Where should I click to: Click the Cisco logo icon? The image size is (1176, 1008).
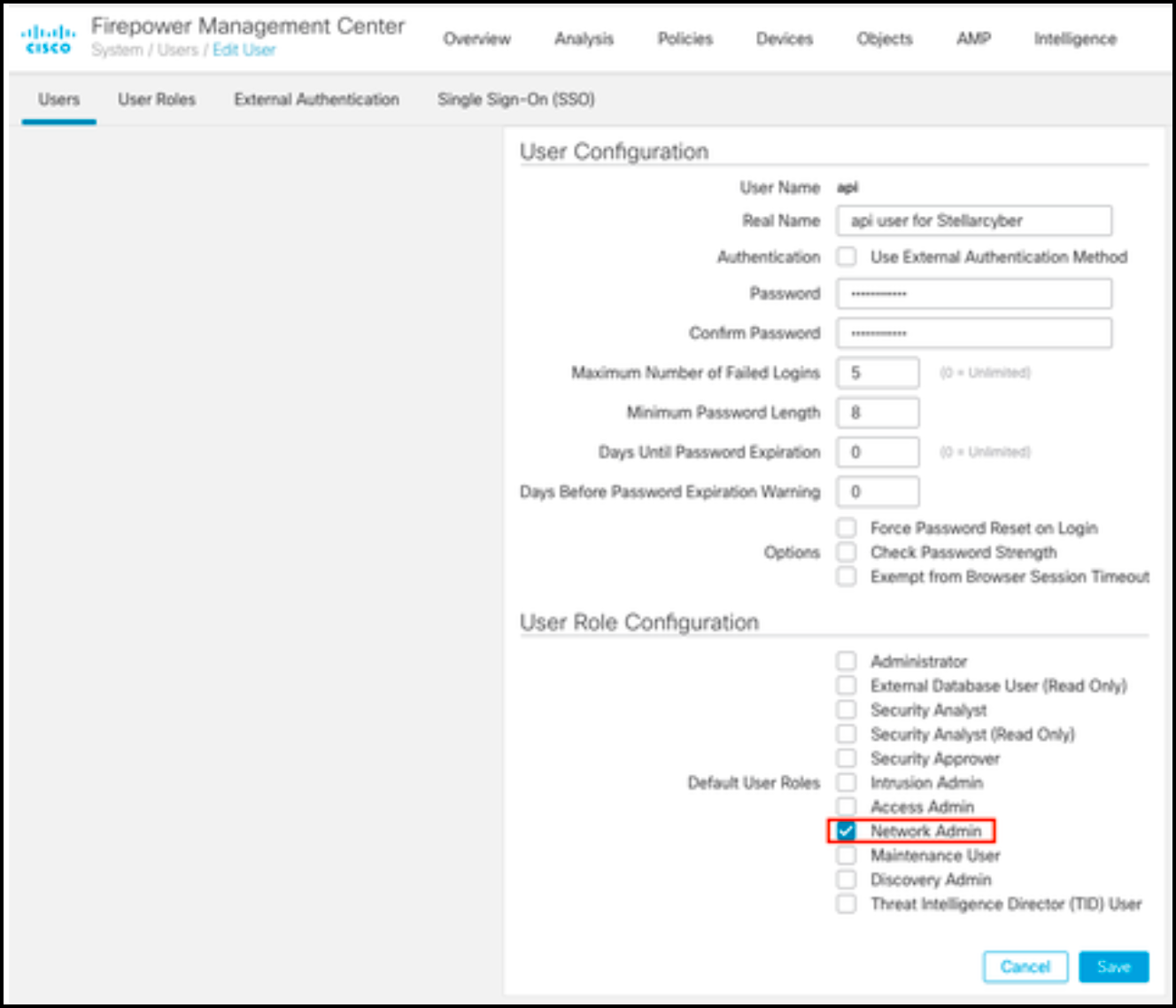(48, 39)
